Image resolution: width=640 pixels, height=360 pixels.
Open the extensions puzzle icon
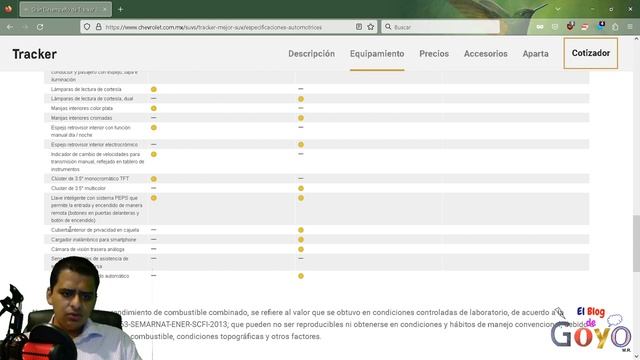615,27
